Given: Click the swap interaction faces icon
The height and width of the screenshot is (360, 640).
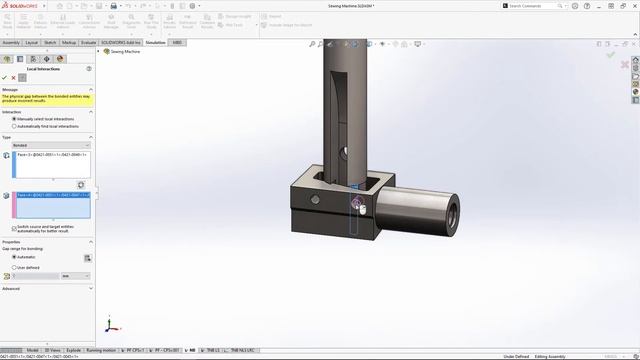Looking at the screenshot, I should click(81, 185).
